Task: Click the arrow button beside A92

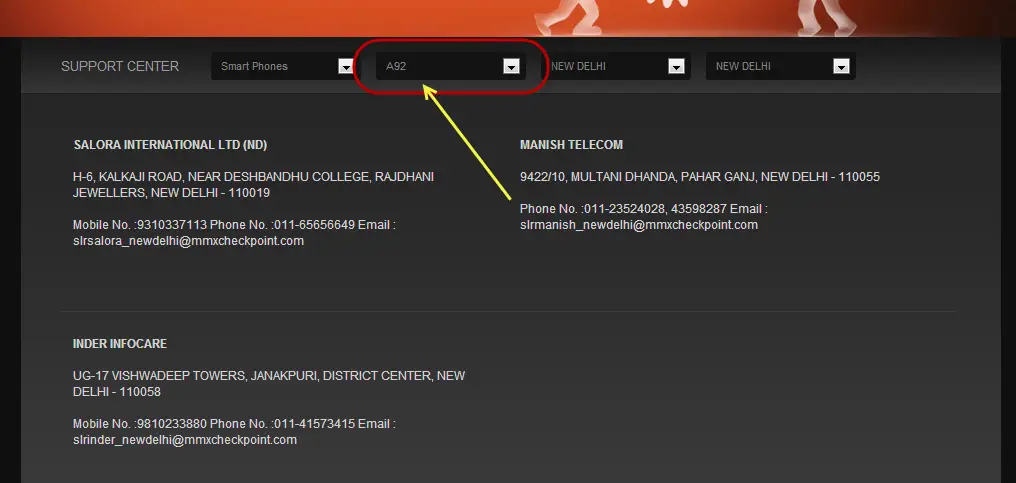Action: [x=511, y=66]
